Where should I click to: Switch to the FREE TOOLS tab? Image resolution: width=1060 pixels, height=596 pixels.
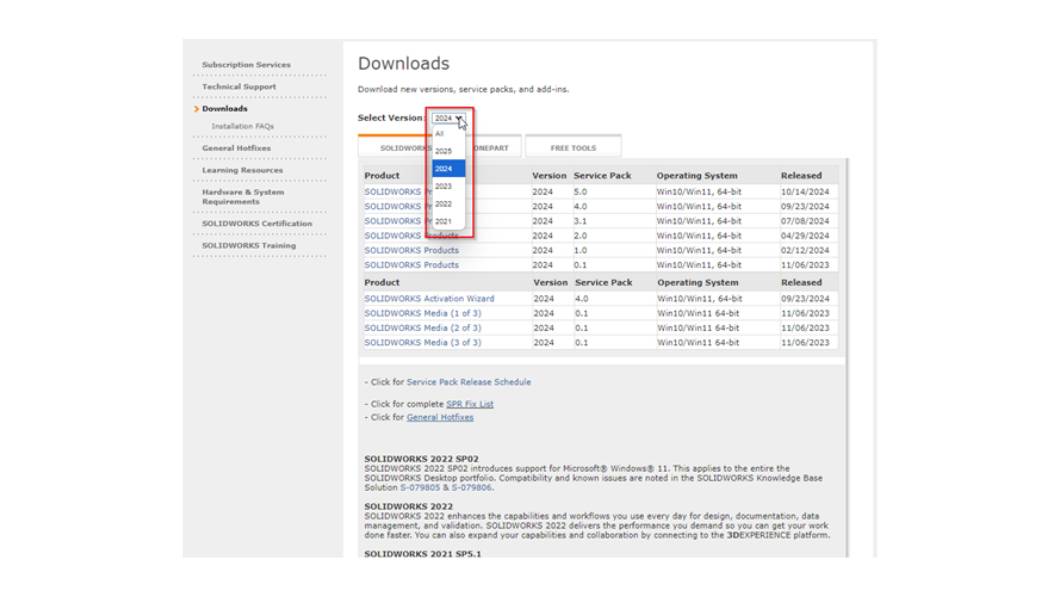(573, 148)
